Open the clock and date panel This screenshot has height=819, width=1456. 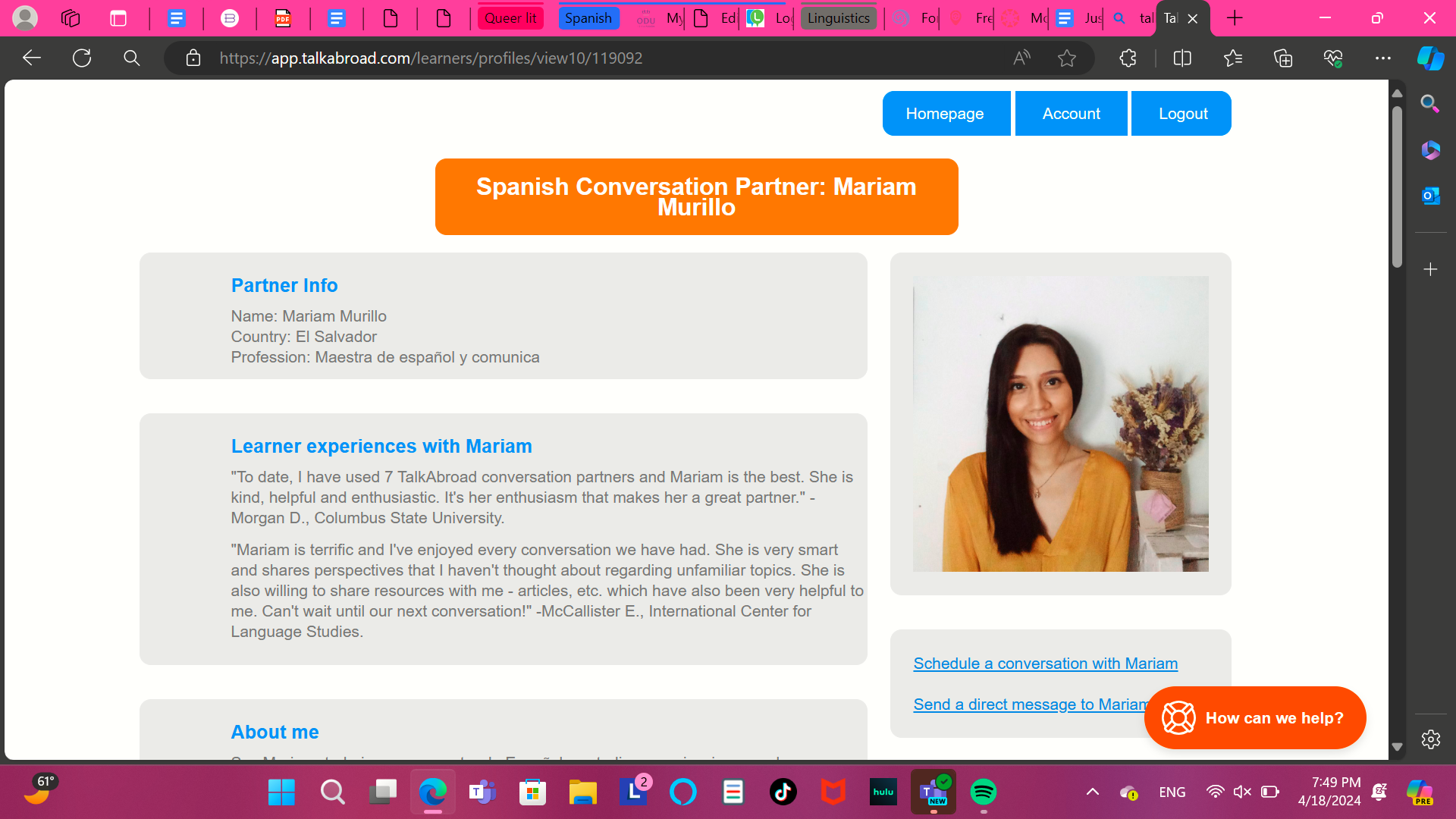(x=1329, y=792)
